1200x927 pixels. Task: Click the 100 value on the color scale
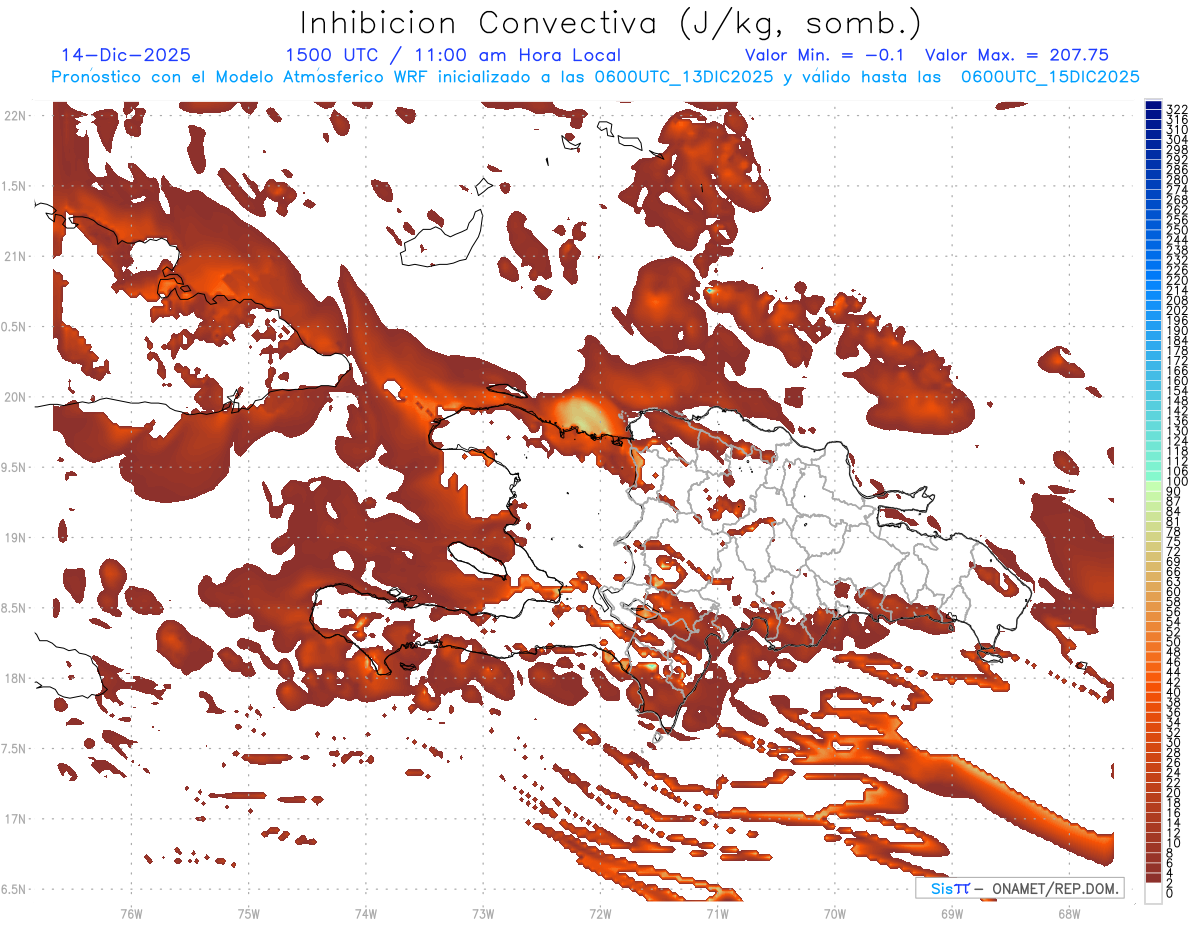(x=1176, y=483)
